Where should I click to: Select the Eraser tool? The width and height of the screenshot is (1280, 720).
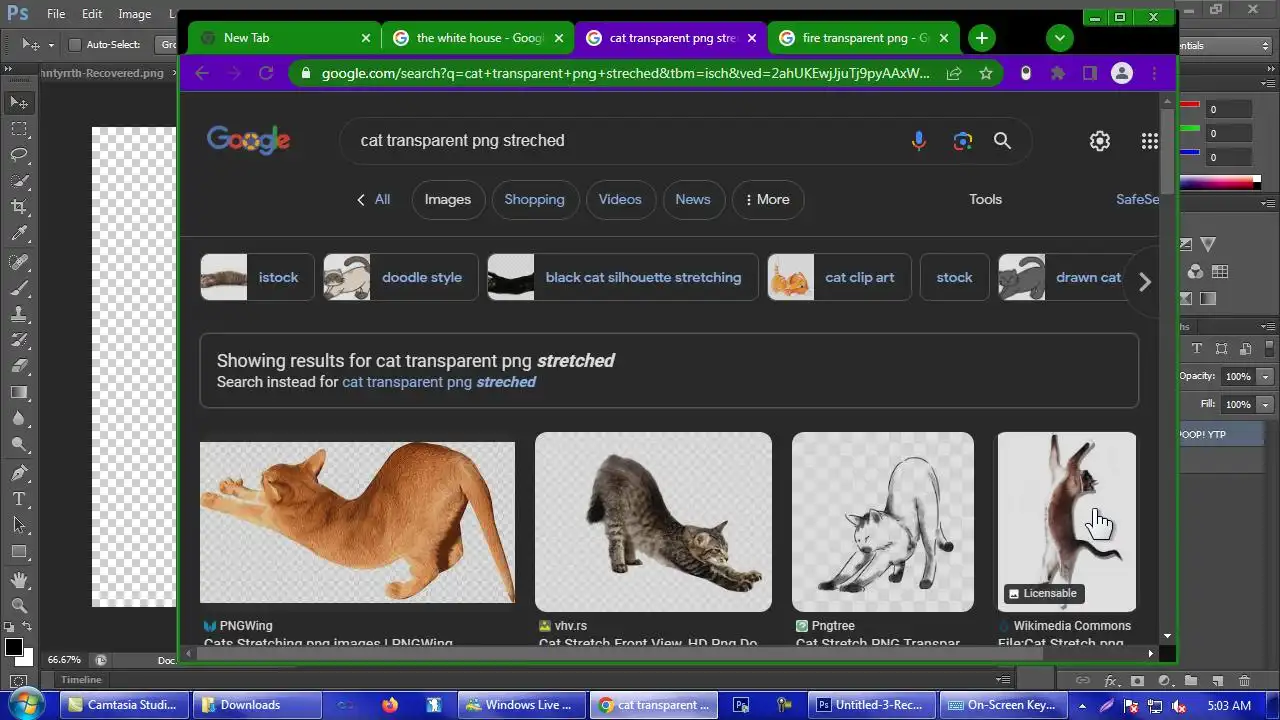[19, 366]
